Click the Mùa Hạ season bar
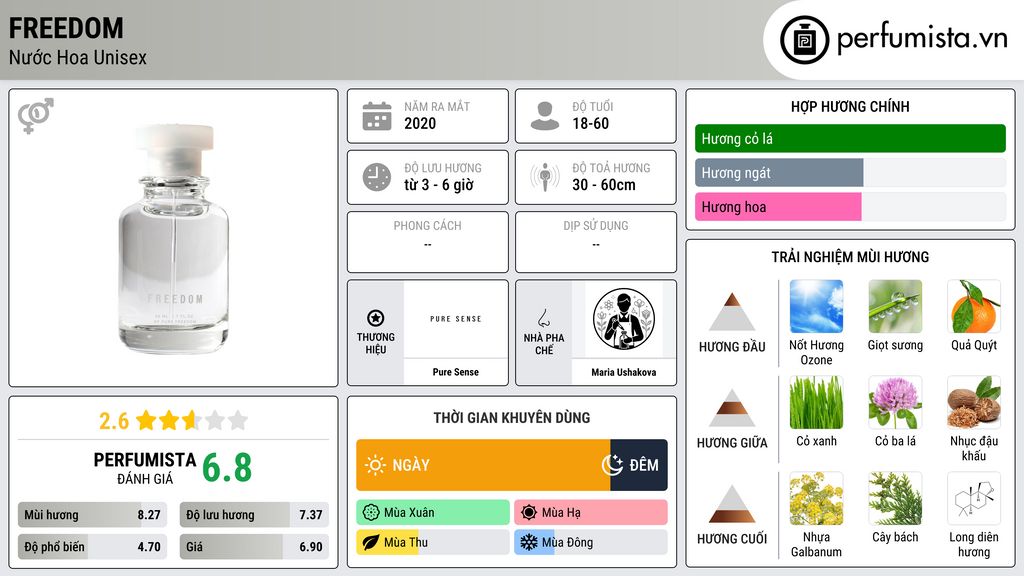Screen dimensions: 1024x576 pos(591,513)
